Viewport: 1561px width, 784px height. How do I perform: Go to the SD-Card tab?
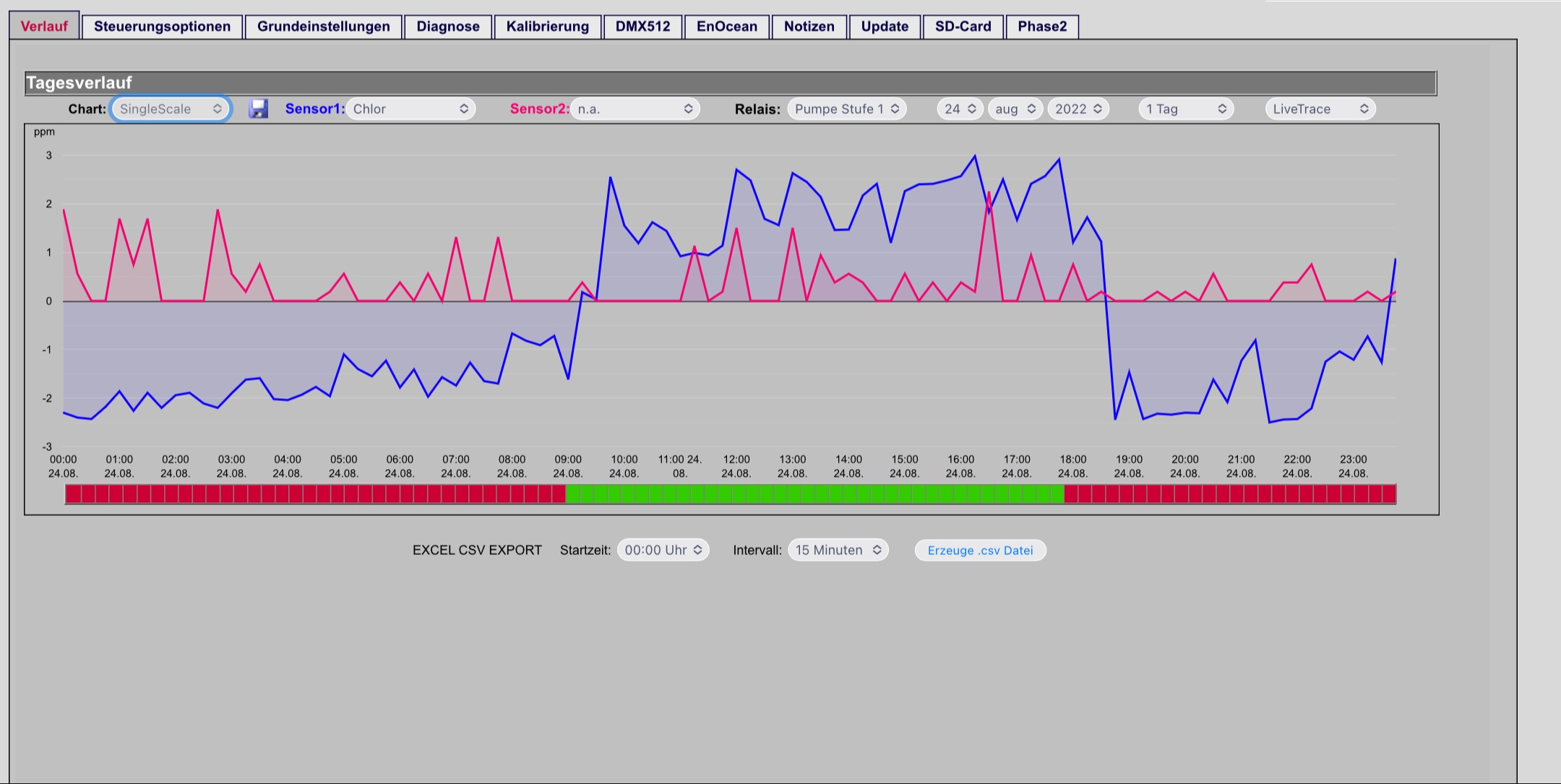(x=963, y=27)
